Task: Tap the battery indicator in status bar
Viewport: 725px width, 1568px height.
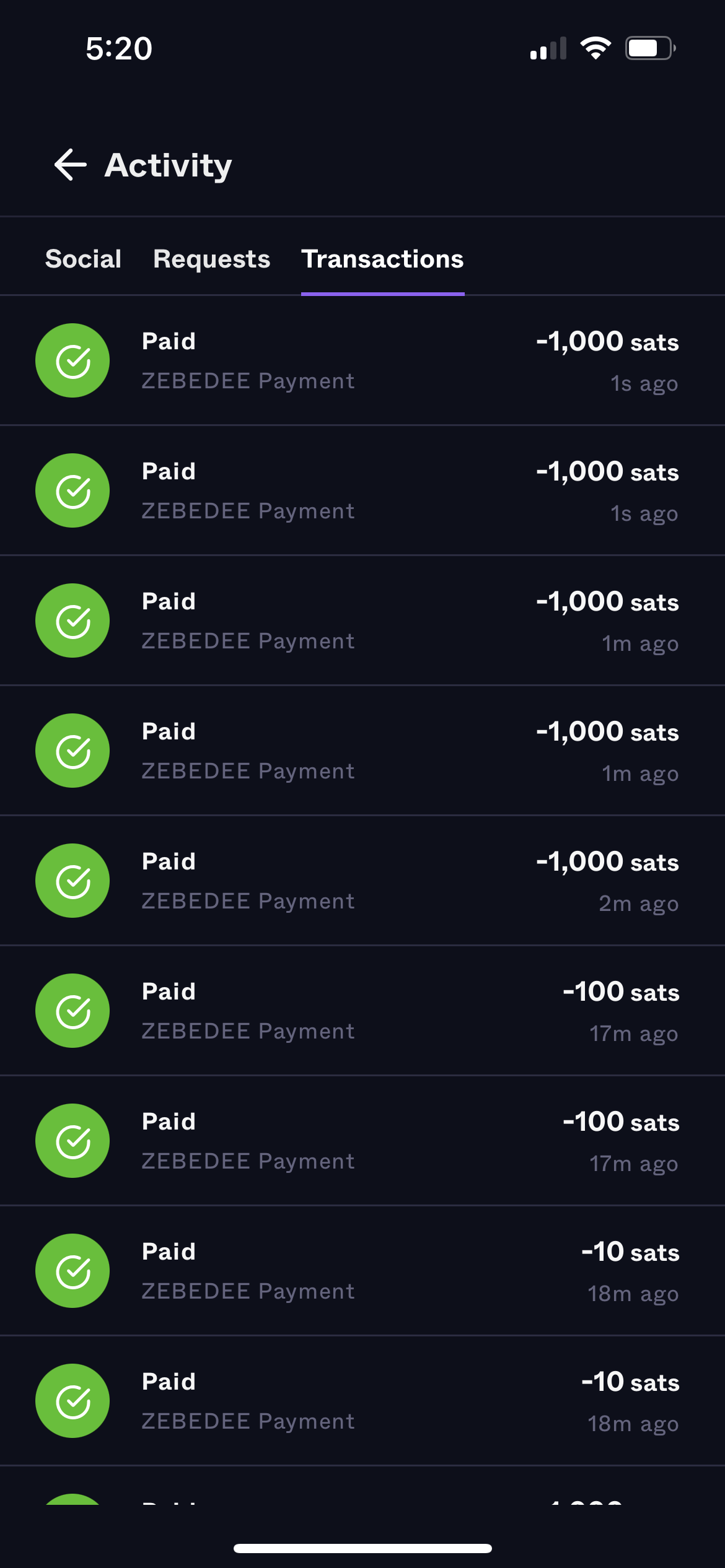Action: [x=649, y=48]
